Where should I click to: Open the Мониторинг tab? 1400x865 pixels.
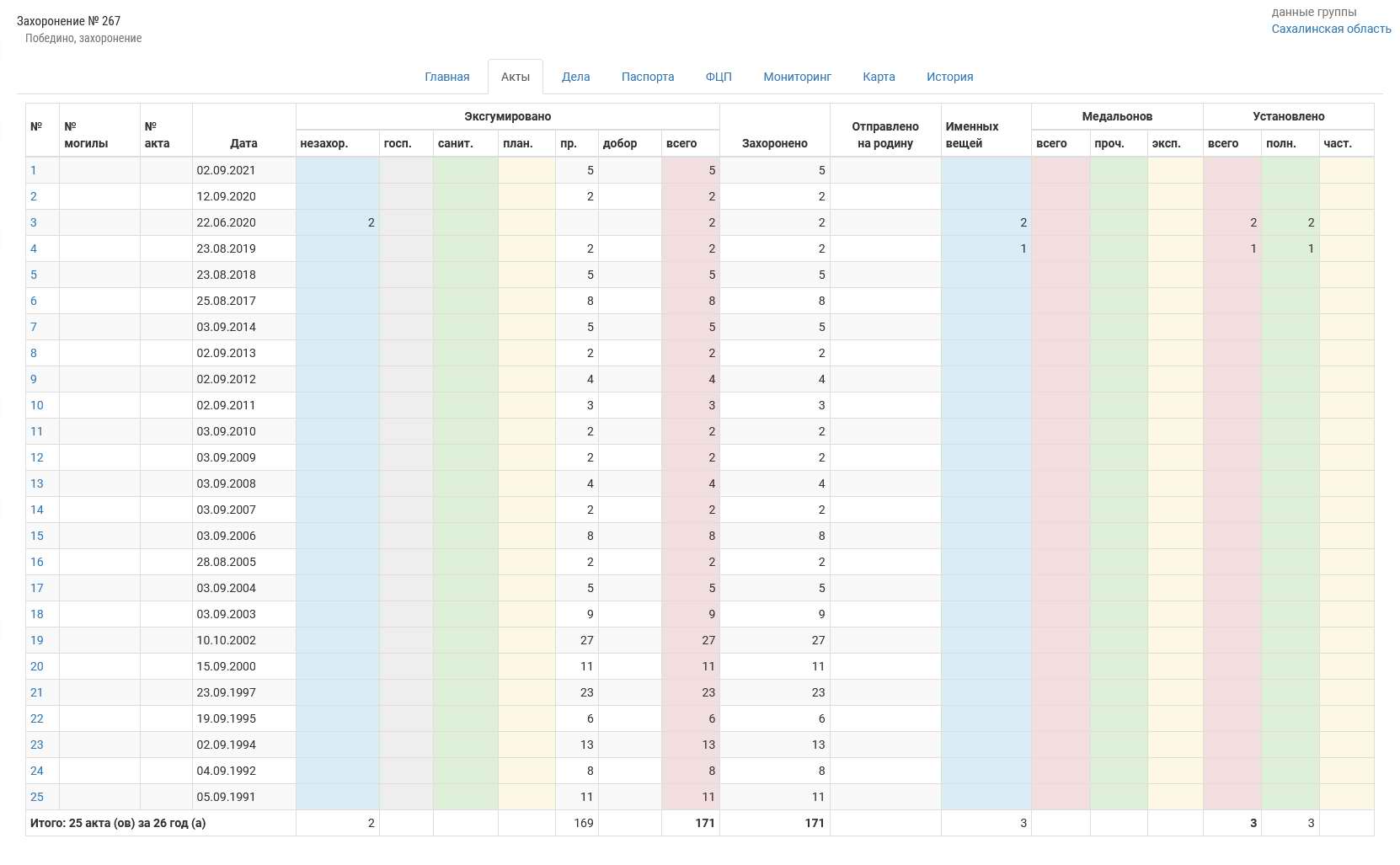coord(797,77)
